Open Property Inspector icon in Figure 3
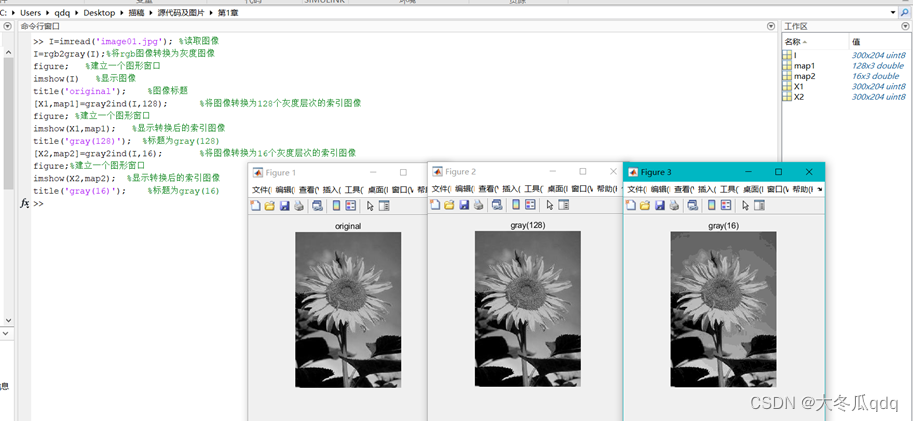This screenshot has height=421, width=913. (x=759, y=205)
